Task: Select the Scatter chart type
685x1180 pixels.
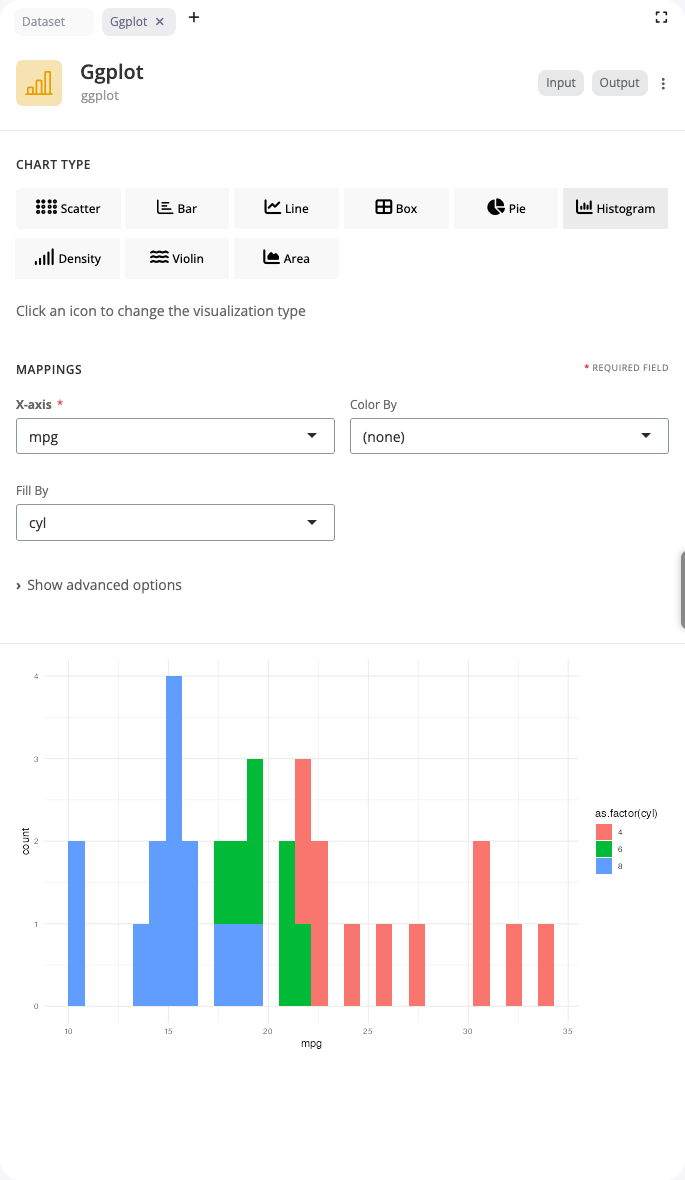Action: coord(68,208)
